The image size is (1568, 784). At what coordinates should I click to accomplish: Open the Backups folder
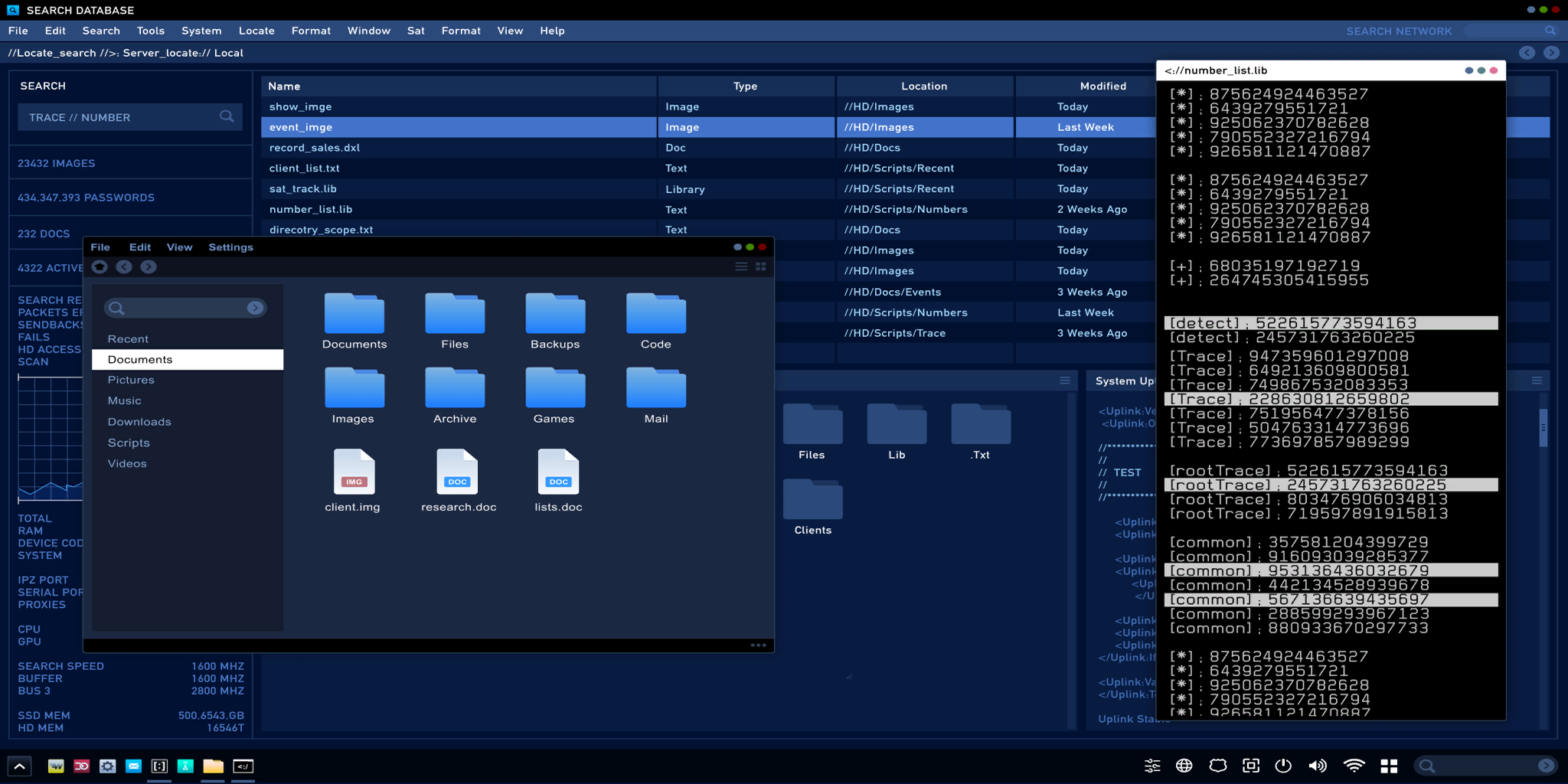point(555,322)
